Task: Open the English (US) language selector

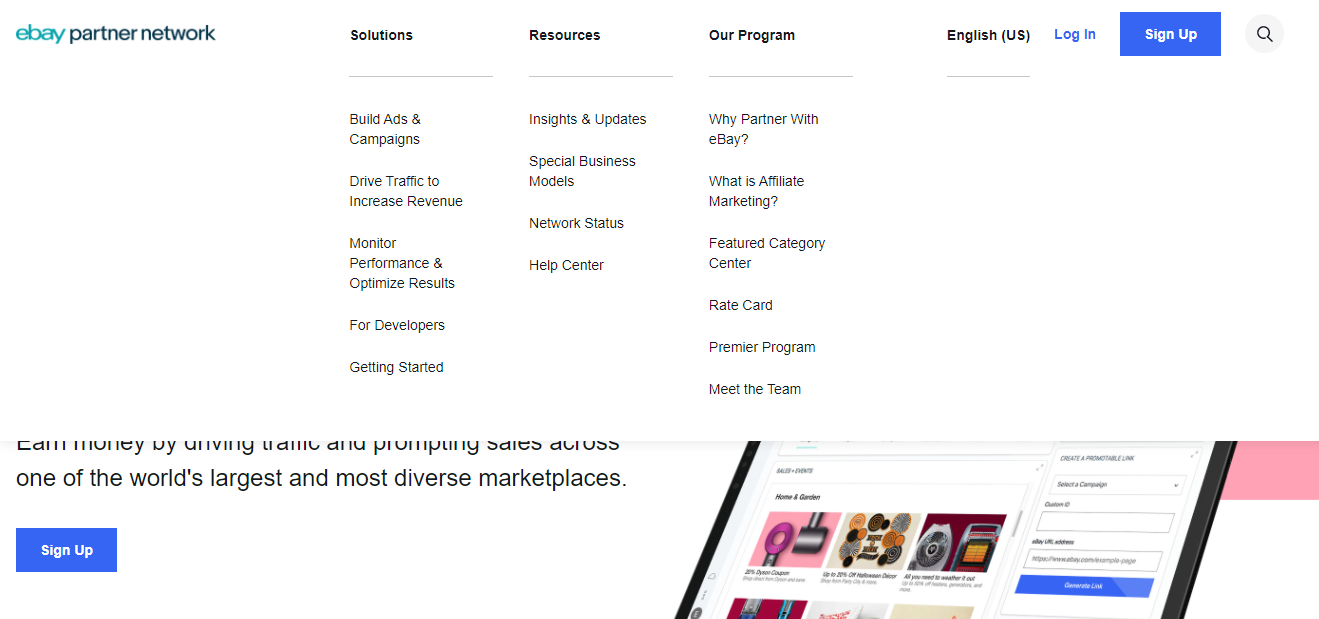Action: 988,35
